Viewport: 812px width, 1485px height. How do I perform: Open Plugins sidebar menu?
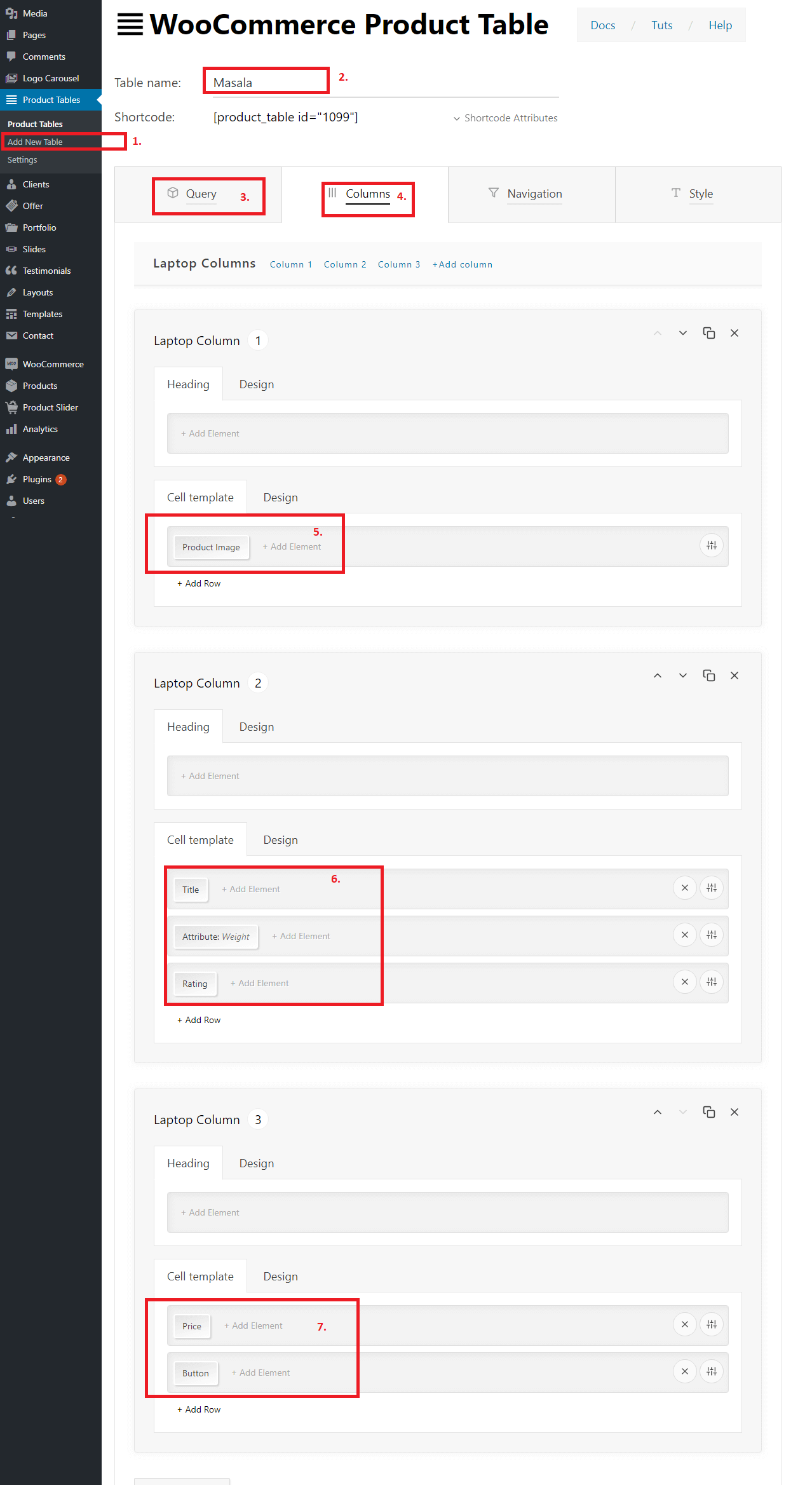51,479
